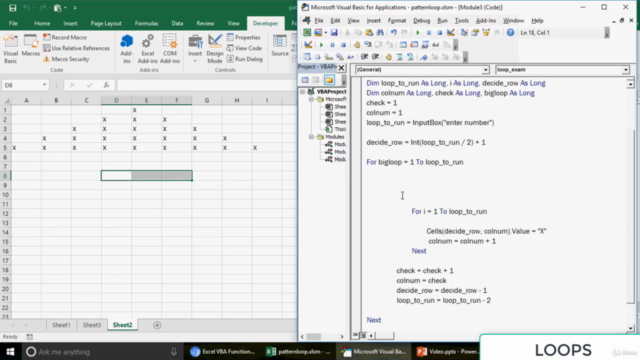The width and height of the screenshot is (640, 360).
Task: Open the Debug menu in VBA editor
Action: tap(421, 20)
